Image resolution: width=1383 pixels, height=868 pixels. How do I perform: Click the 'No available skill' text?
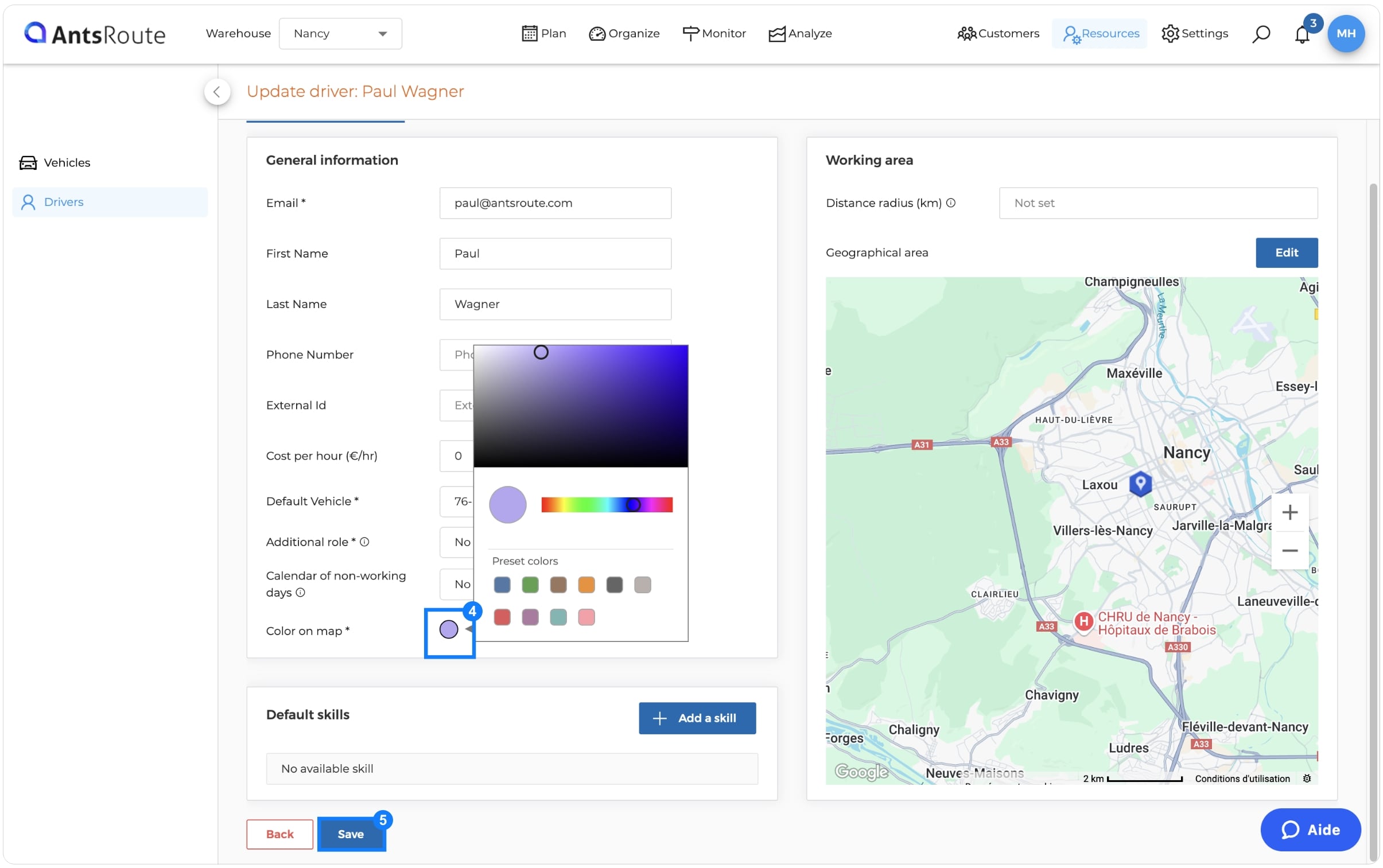pyautogui.click(x=327, y=769)
